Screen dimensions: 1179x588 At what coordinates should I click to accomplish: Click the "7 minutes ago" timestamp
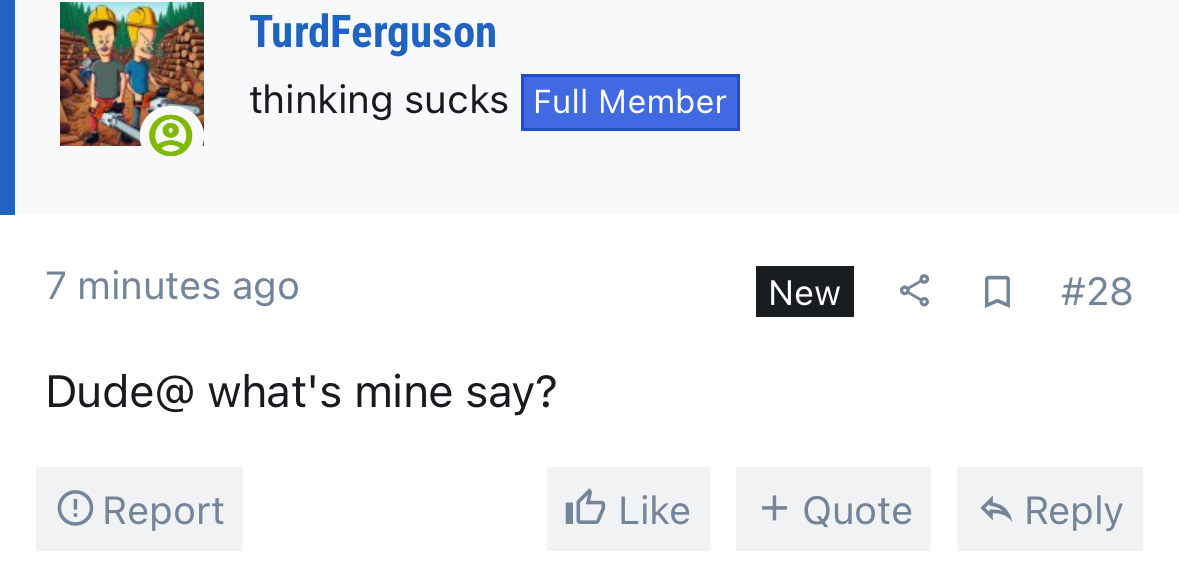(172, 286)
